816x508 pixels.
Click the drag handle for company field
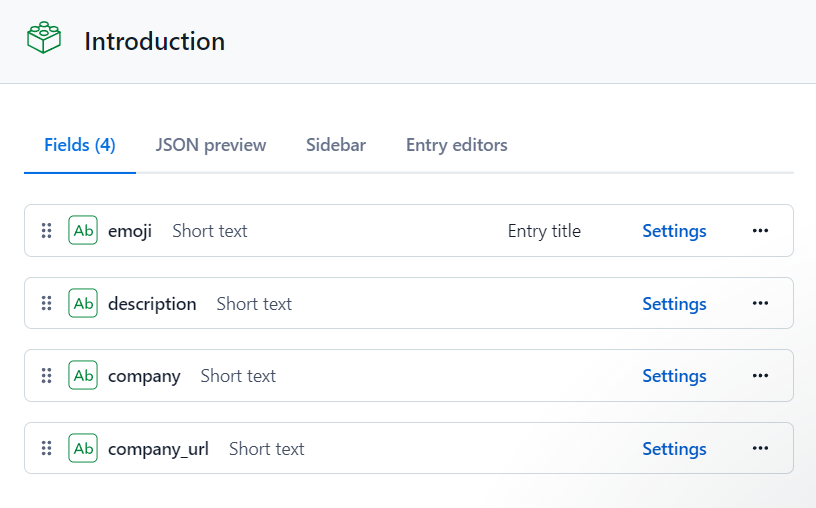pos(46,376)
